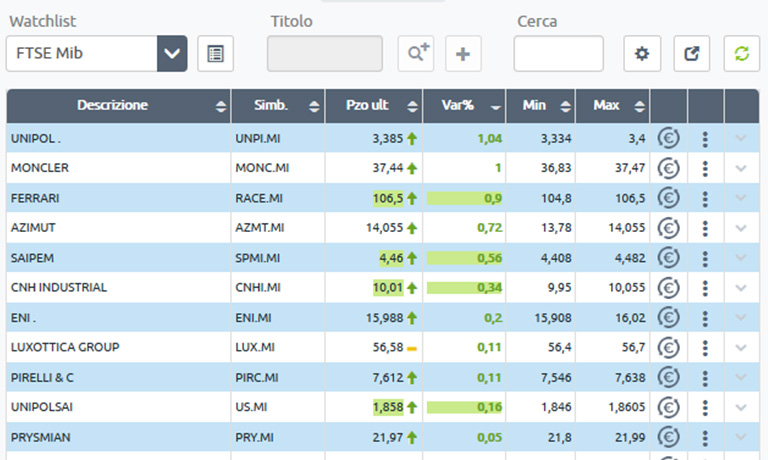Screen dimensions: 768x460
Task: Select the CNHI.MI symbol cell
Action: [278, 288]
